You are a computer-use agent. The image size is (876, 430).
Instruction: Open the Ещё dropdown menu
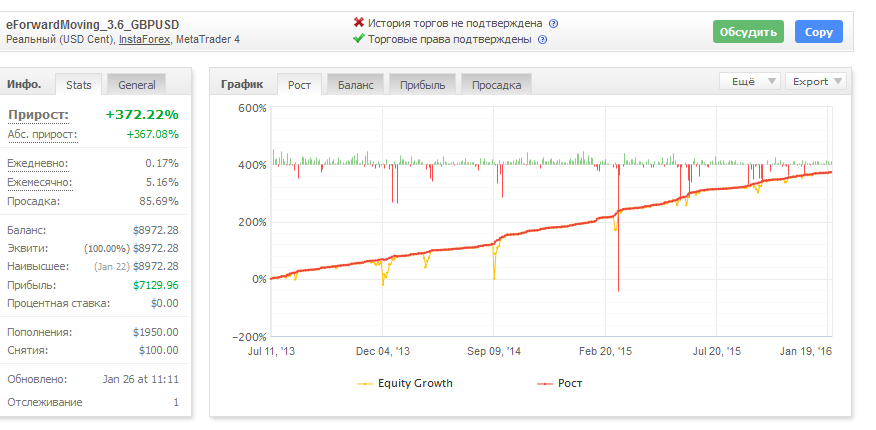[750, 82]
